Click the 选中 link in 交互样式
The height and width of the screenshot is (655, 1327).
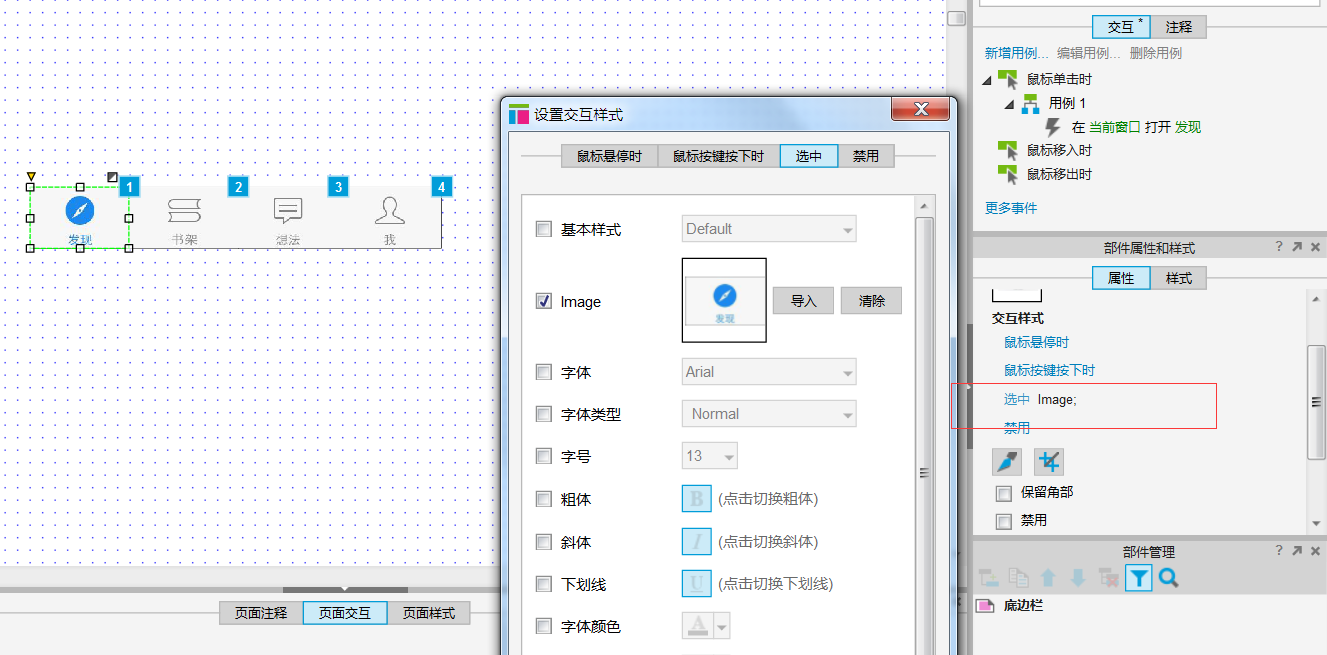tap(1017, 399)
